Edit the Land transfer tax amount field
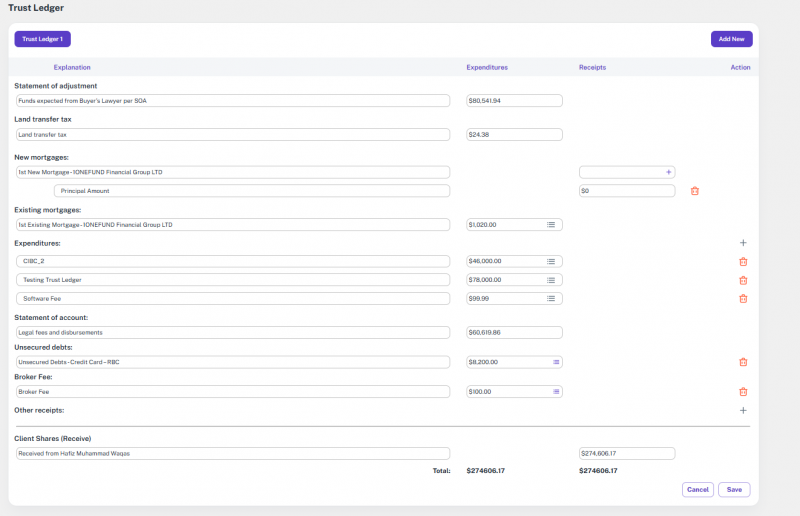The width and height of the screenshot is (800, 516). [x=514, y=135]
